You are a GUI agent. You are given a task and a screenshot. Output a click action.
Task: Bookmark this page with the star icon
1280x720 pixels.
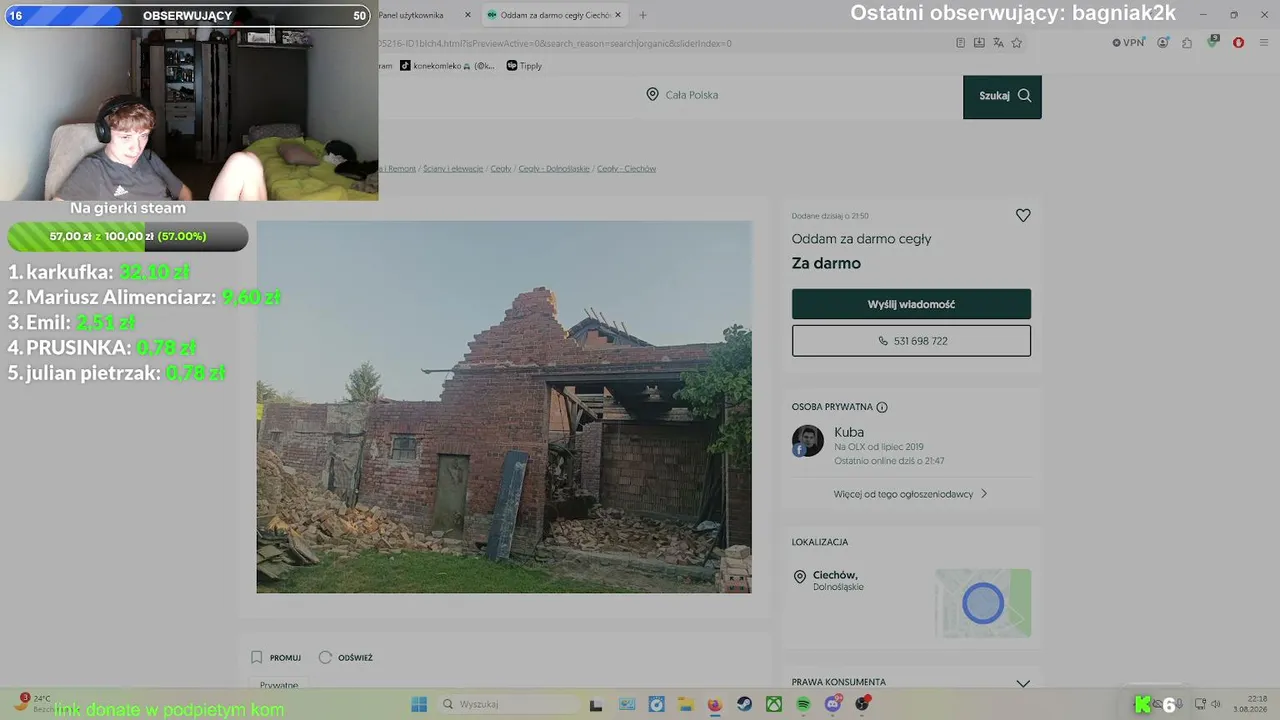coord(1017,43)
